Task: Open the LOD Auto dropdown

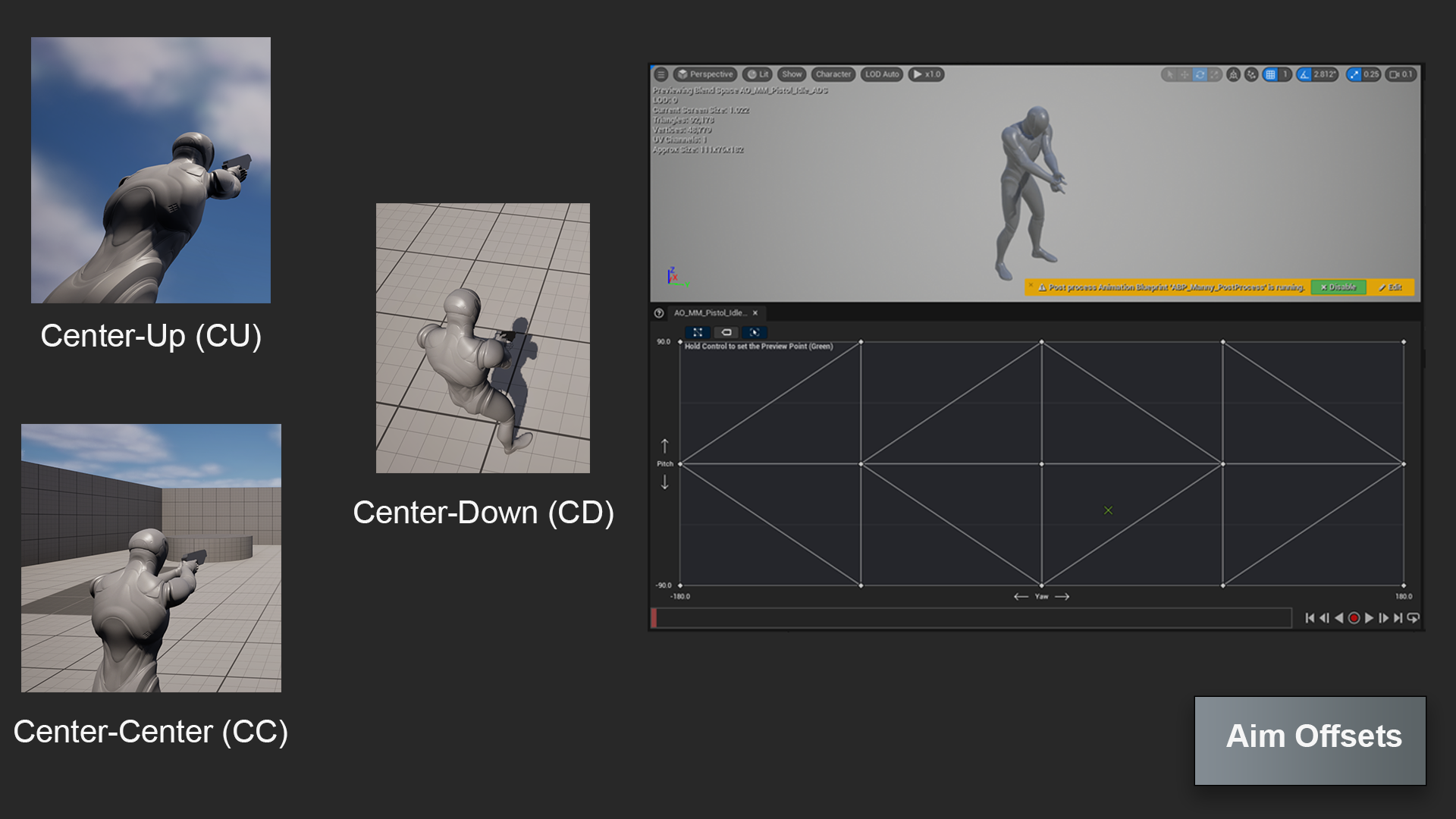Action: pos(881,74)
